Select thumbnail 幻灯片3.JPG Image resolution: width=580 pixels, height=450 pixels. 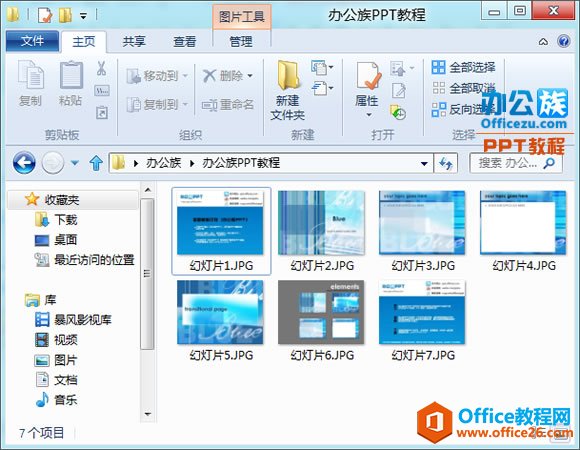[x=423, y=231]
